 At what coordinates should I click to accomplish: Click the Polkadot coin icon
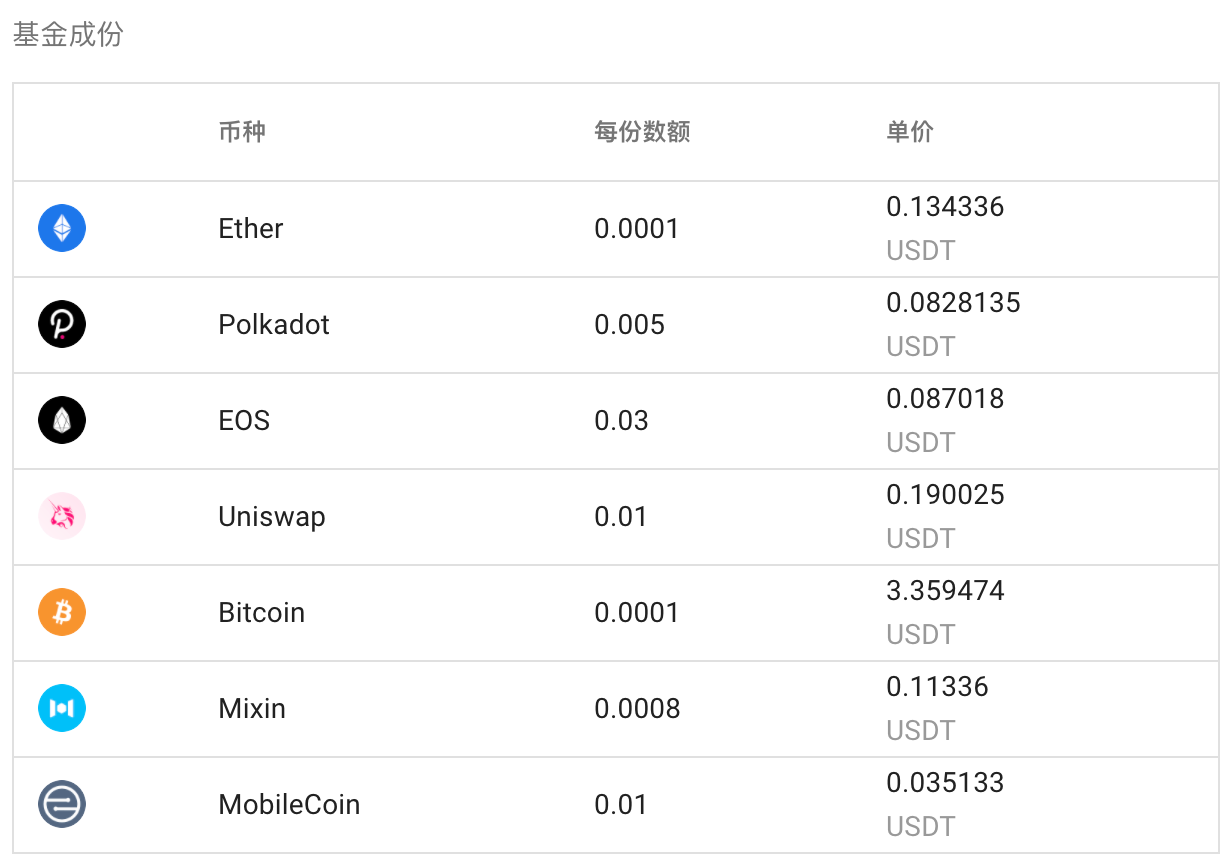[x=62, y=324]
